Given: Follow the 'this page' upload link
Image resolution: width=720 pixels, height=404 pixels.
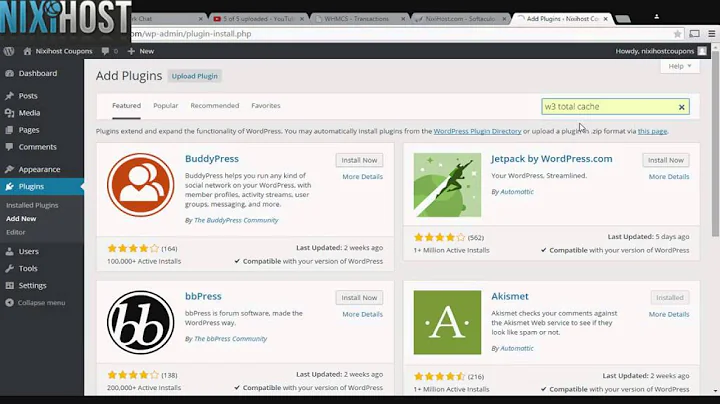Looking at the screenshot, I should [652, 131].
